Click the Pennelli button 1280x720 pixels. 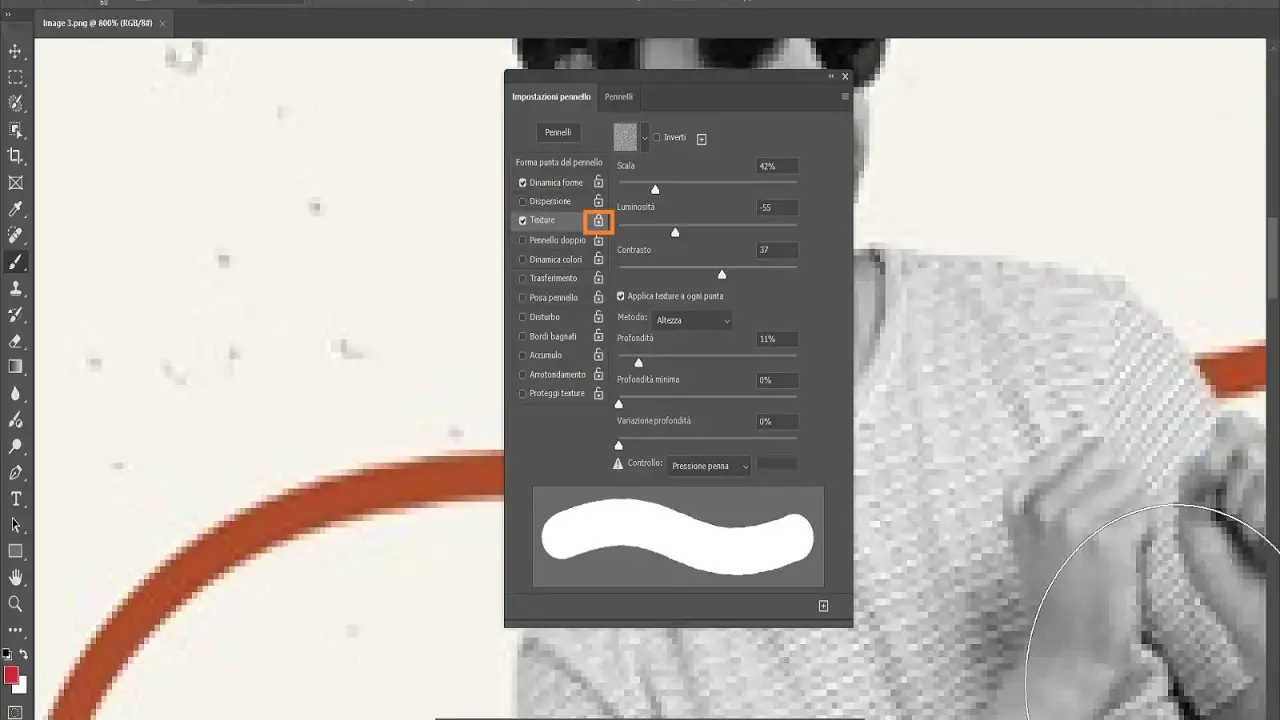pyautogui.click(x=558, y=132)
